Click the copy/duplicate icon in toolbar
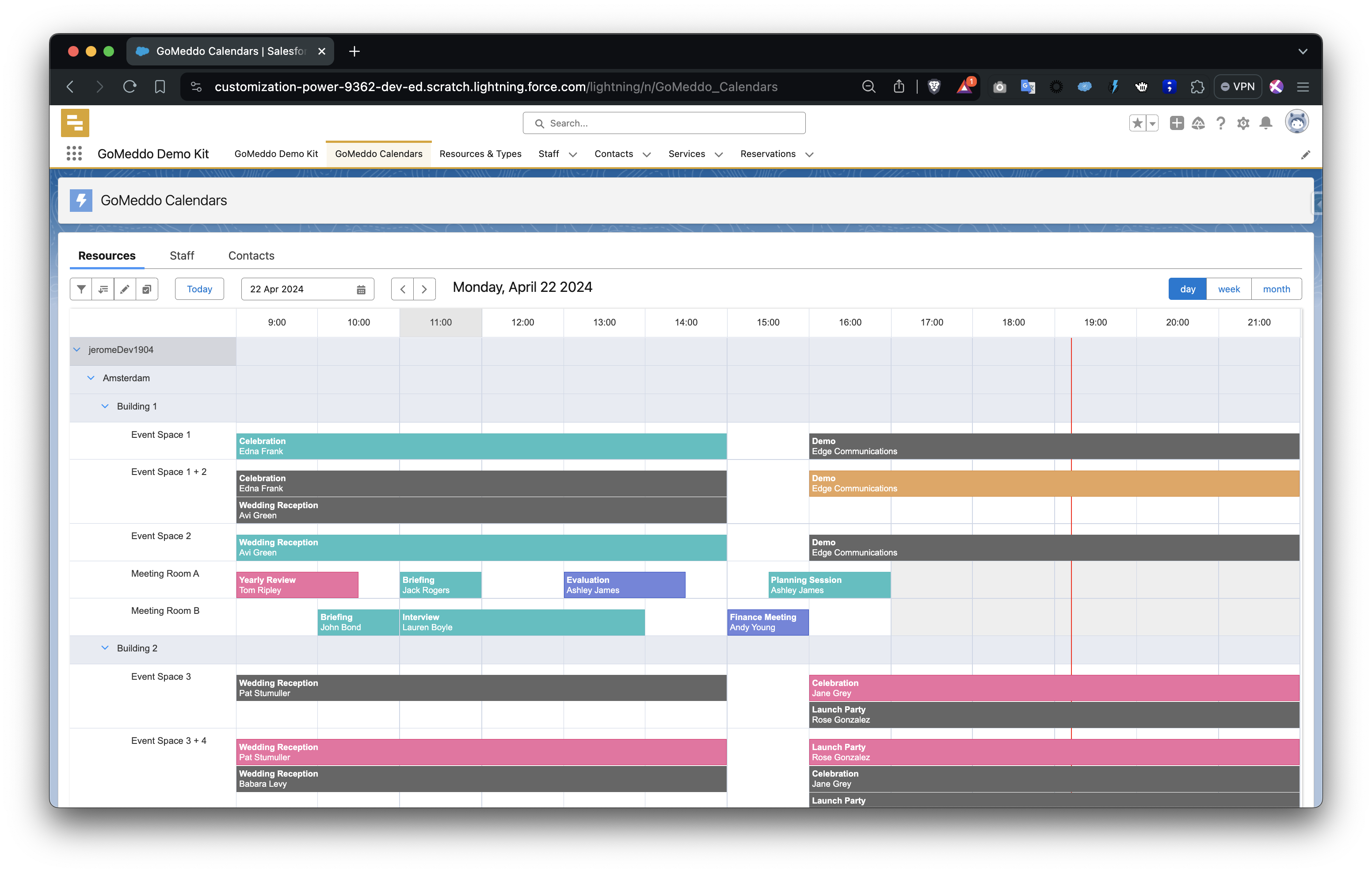 [147, 289]
